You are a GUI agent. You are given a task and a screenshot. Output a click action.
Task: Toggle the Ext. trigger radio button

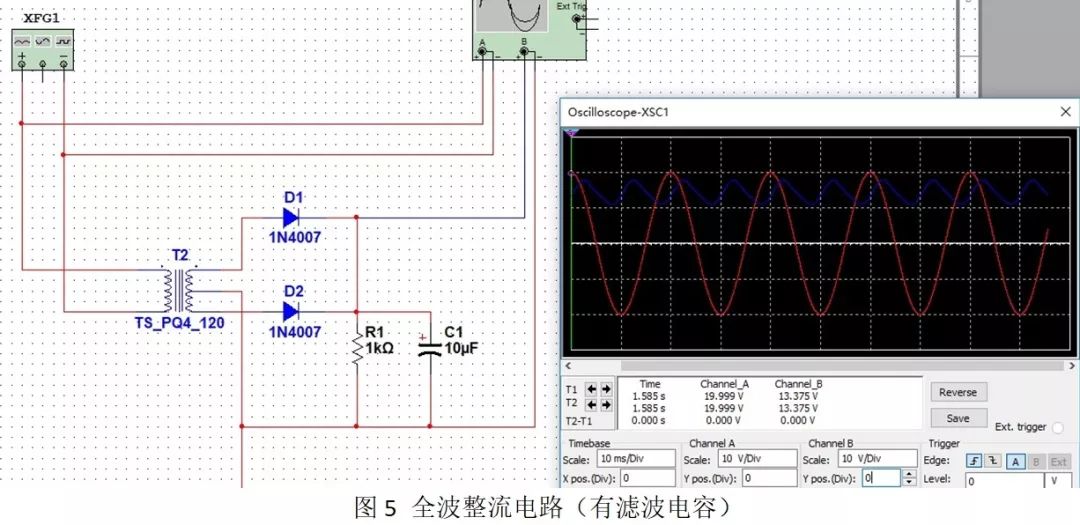coord(1057,427)
